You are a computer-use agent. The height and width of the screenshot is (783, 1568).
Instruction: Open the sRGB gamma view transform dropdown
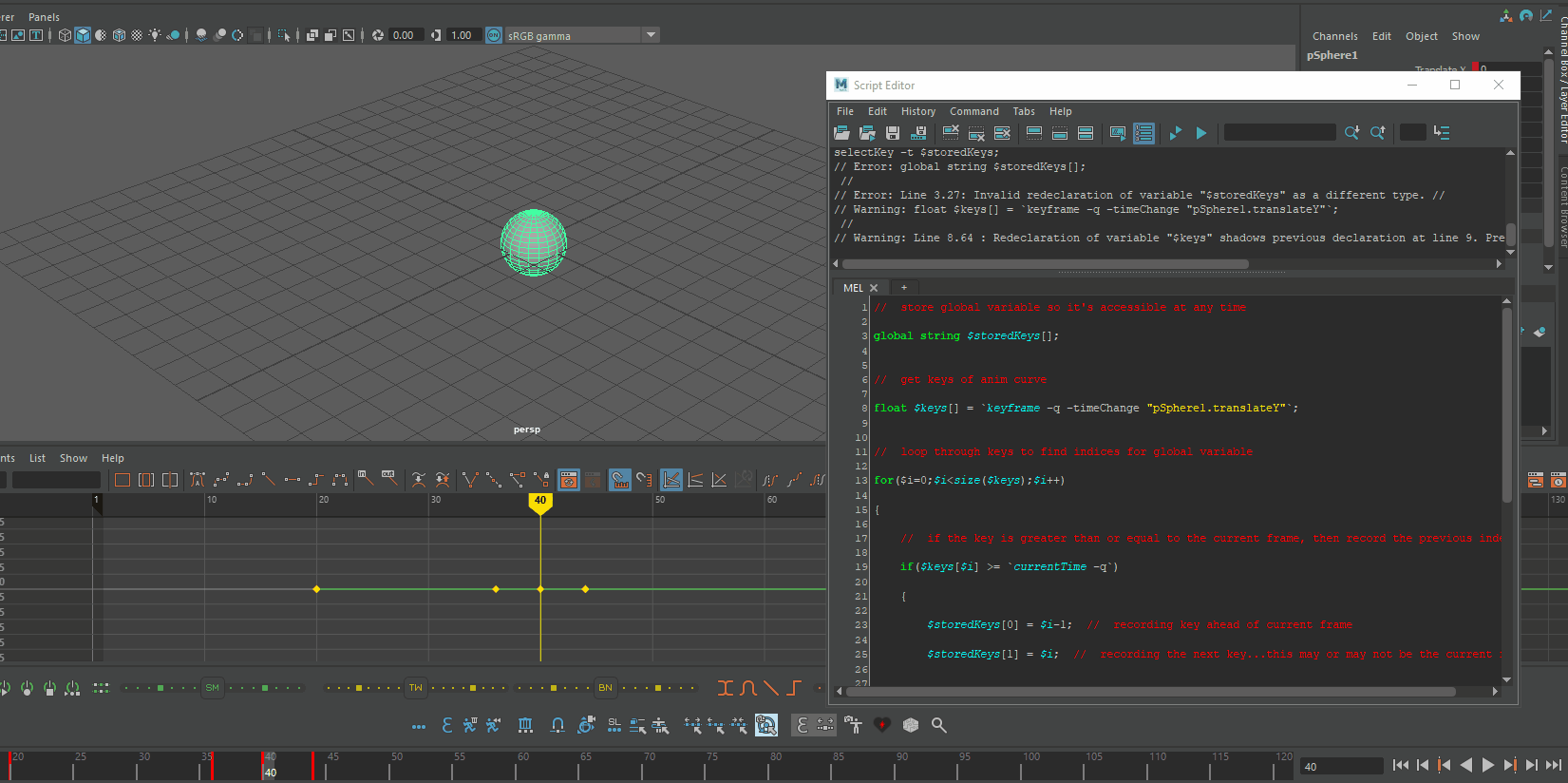tap(651, 35)
